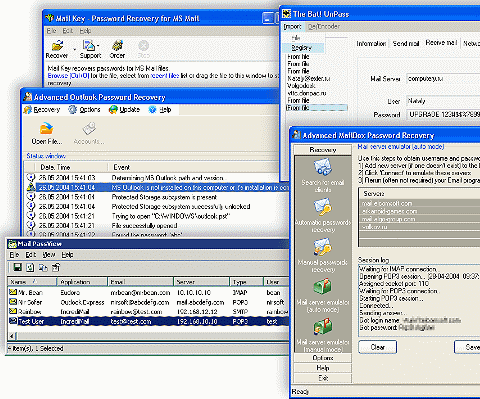
Task: Open the Edit menu in Mail PassView
Action: [x=31, y=255]
